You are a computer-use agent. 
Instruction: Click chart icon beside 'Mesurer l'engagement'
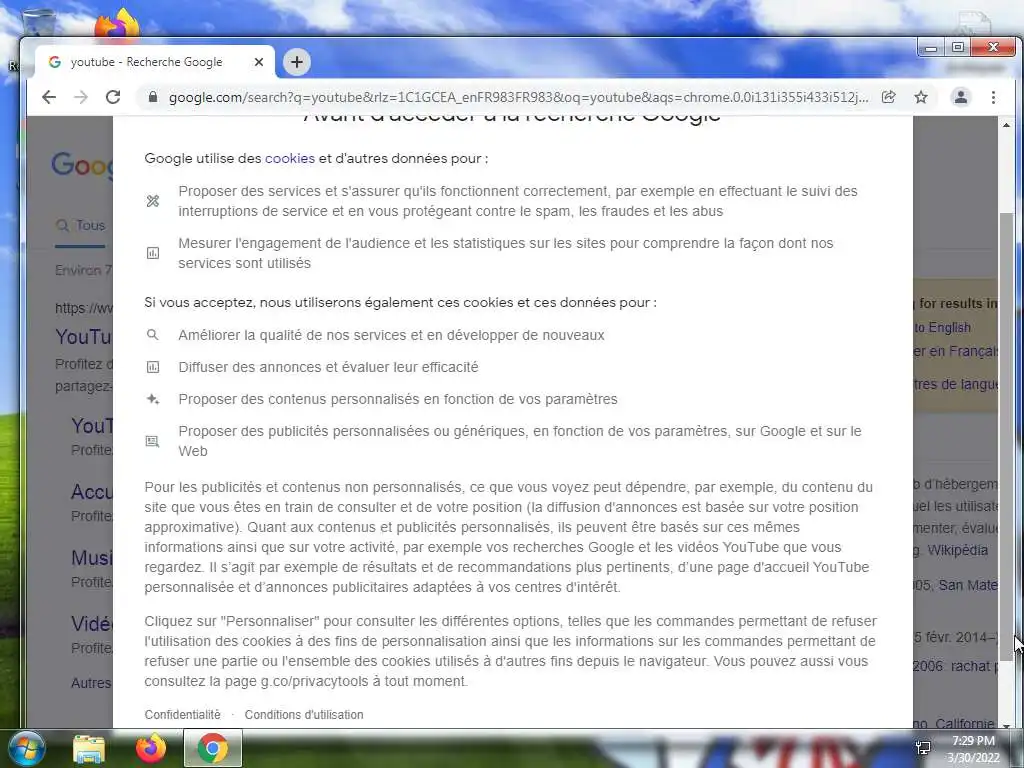coord(153,253)
